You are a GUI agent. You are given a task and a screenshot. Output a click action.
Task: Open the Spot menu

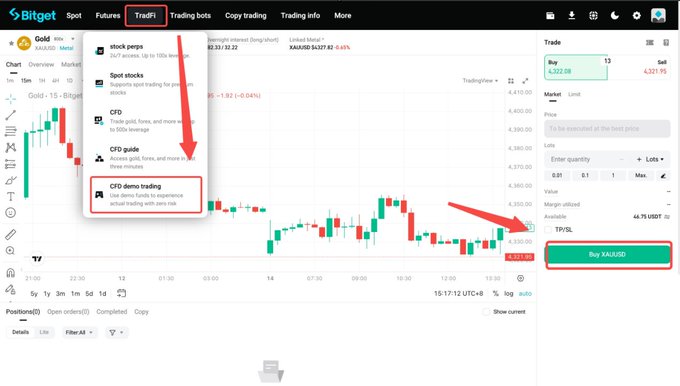tap(74, 16)
